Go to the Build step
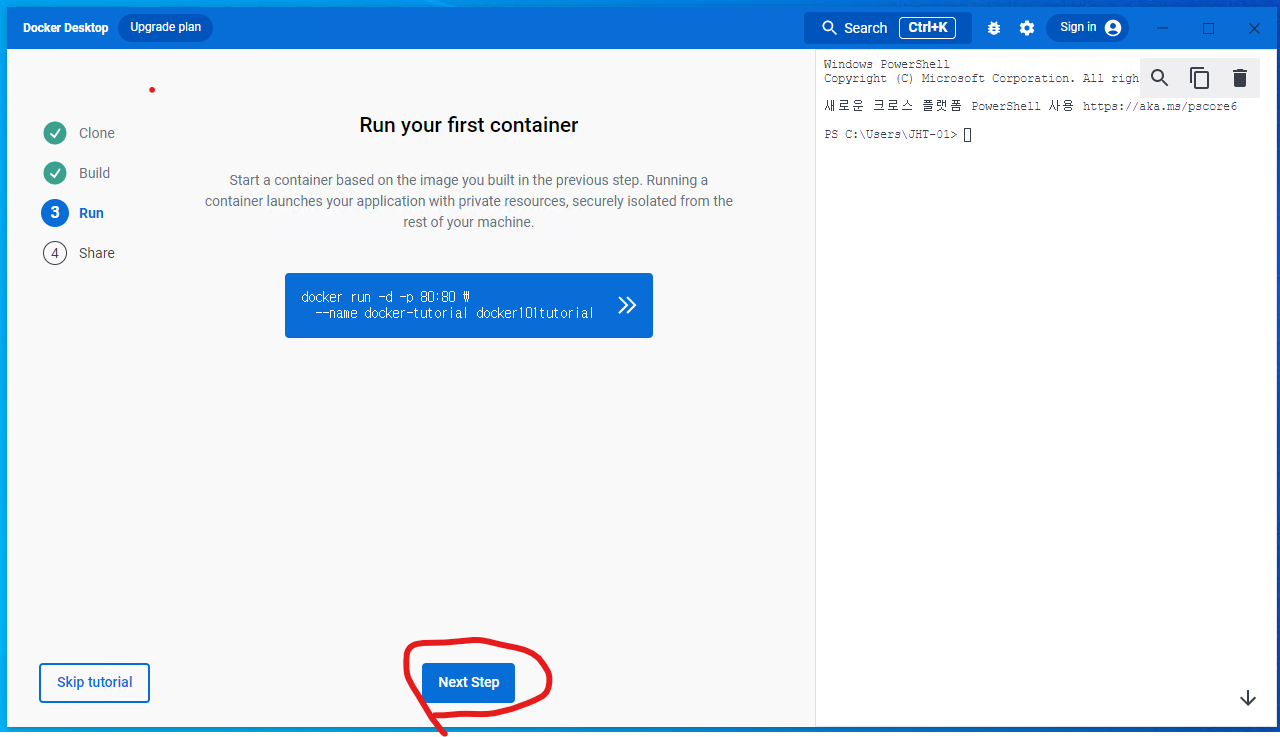The width and height of the screenshot is (1280, 737). click(x=77, y=173)
